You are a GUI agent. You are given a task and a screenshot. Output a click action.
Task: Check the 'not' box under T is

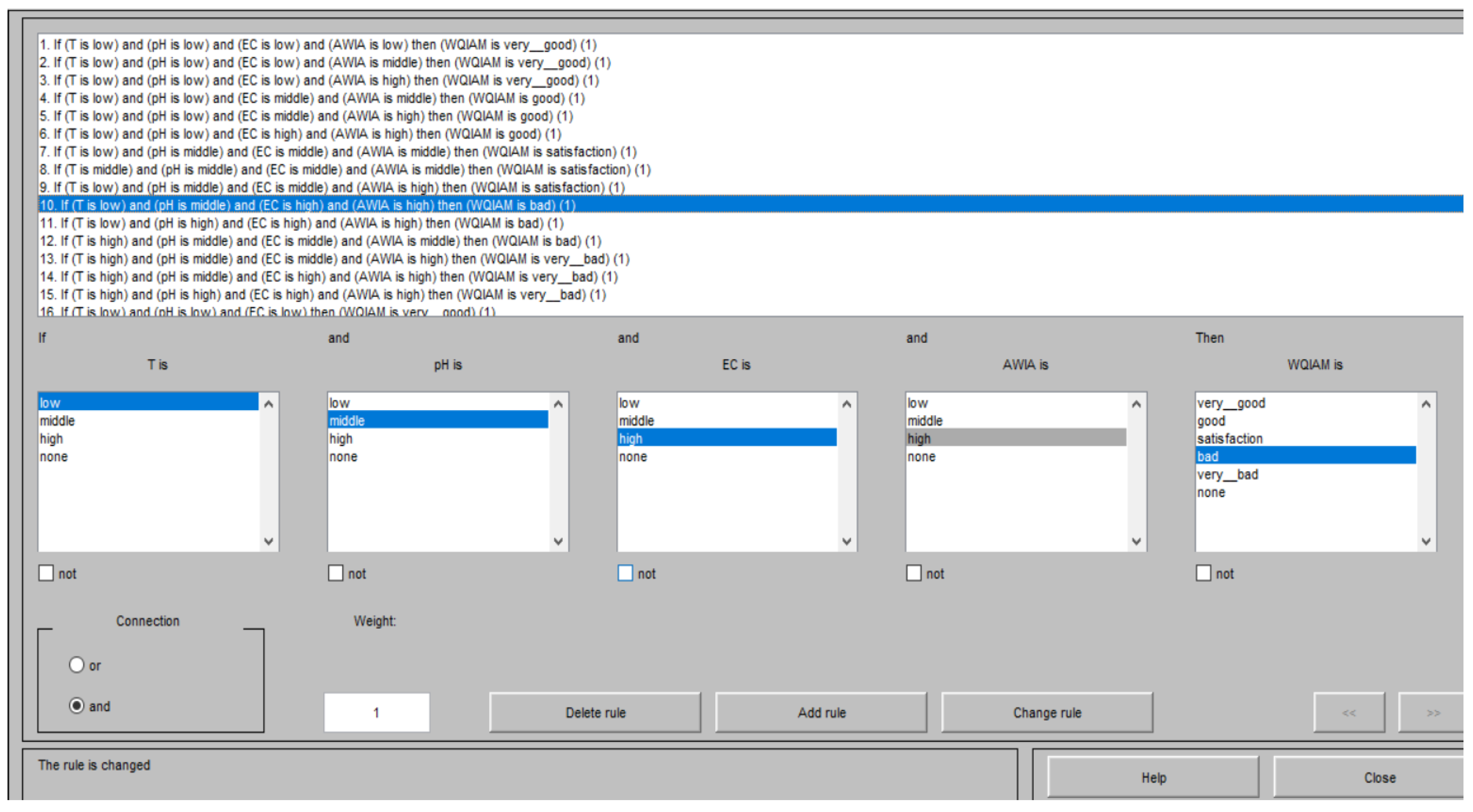point(46,573)
